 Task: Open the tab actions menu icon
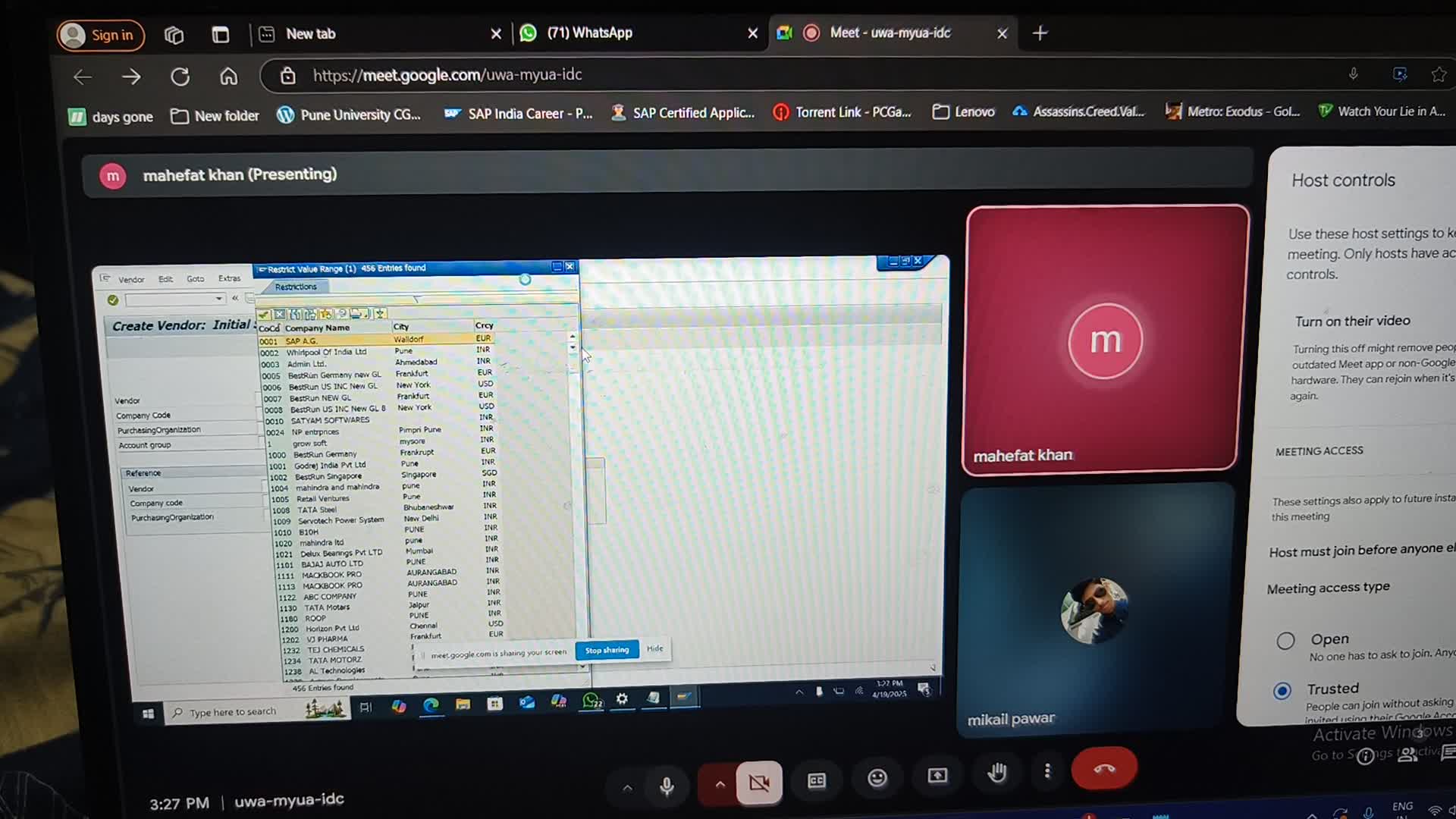pos(220,35)
